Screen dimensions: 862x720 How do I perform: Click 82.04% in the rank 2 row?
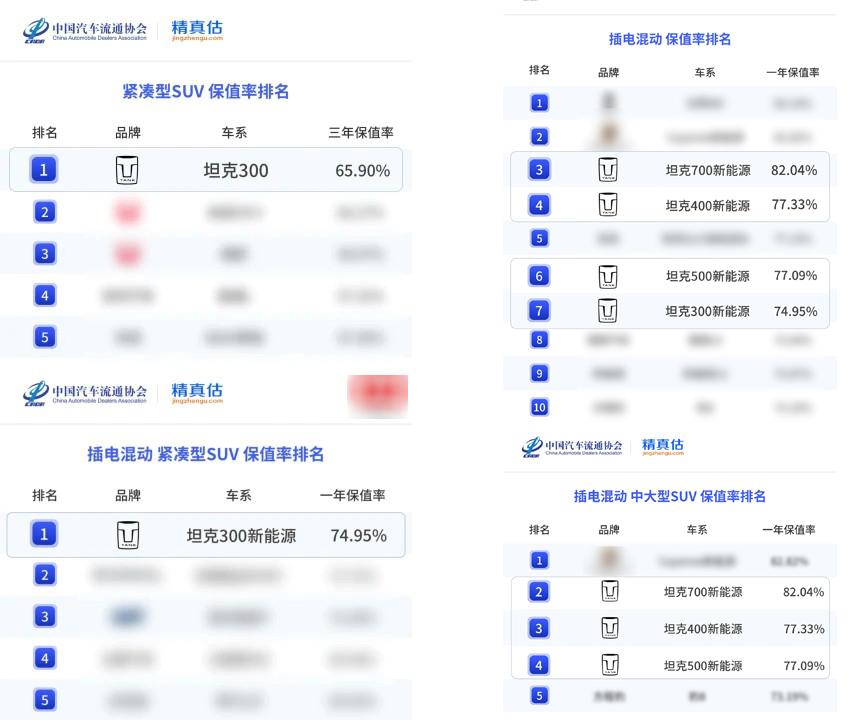pyautogui.click(x=803, y=592)
